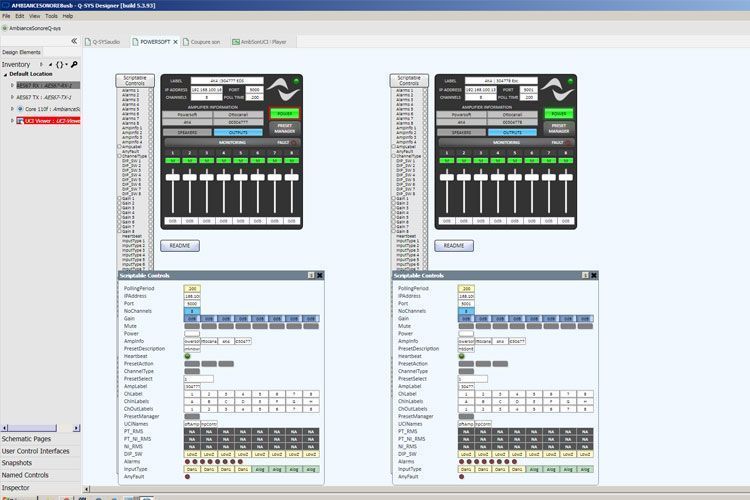Switch to the Coupure son tab
This screenshot has height=500, width=750.
tap(202, 42)
